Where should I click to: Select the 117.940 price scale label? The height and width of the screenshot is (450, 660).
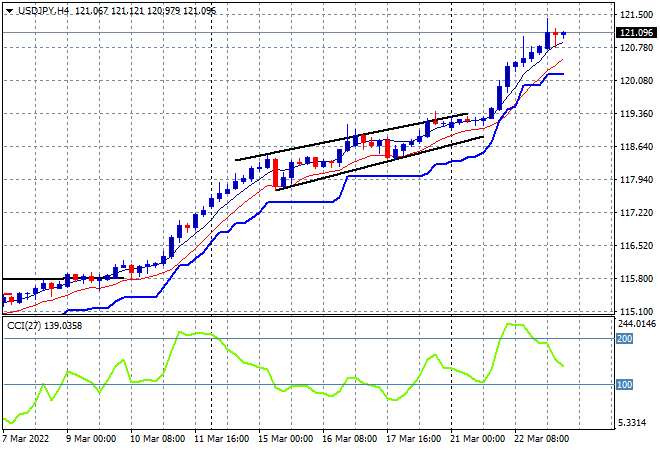point(636,180)
